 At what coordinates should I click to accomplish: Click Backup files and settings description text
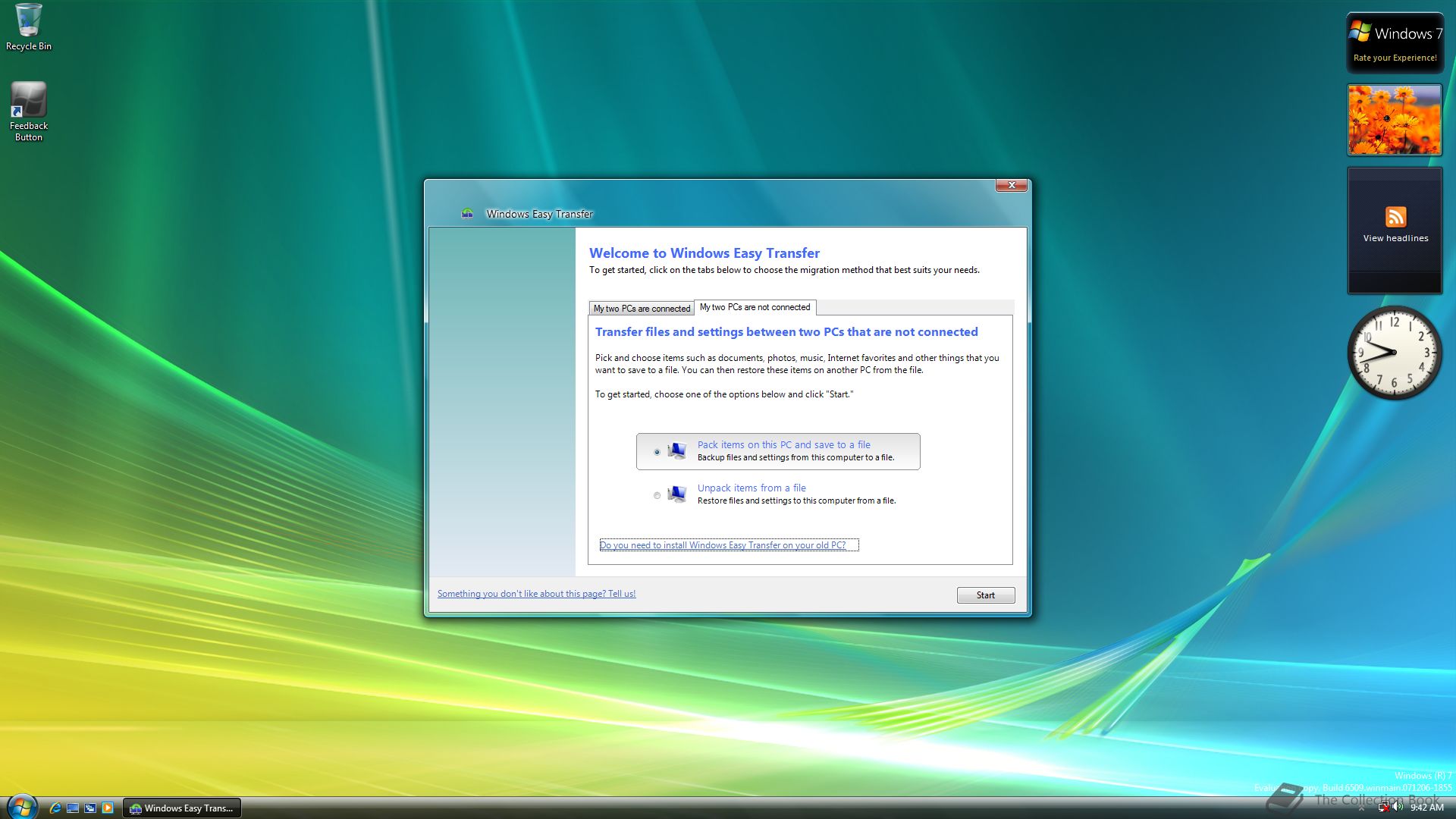pos(795,458)
